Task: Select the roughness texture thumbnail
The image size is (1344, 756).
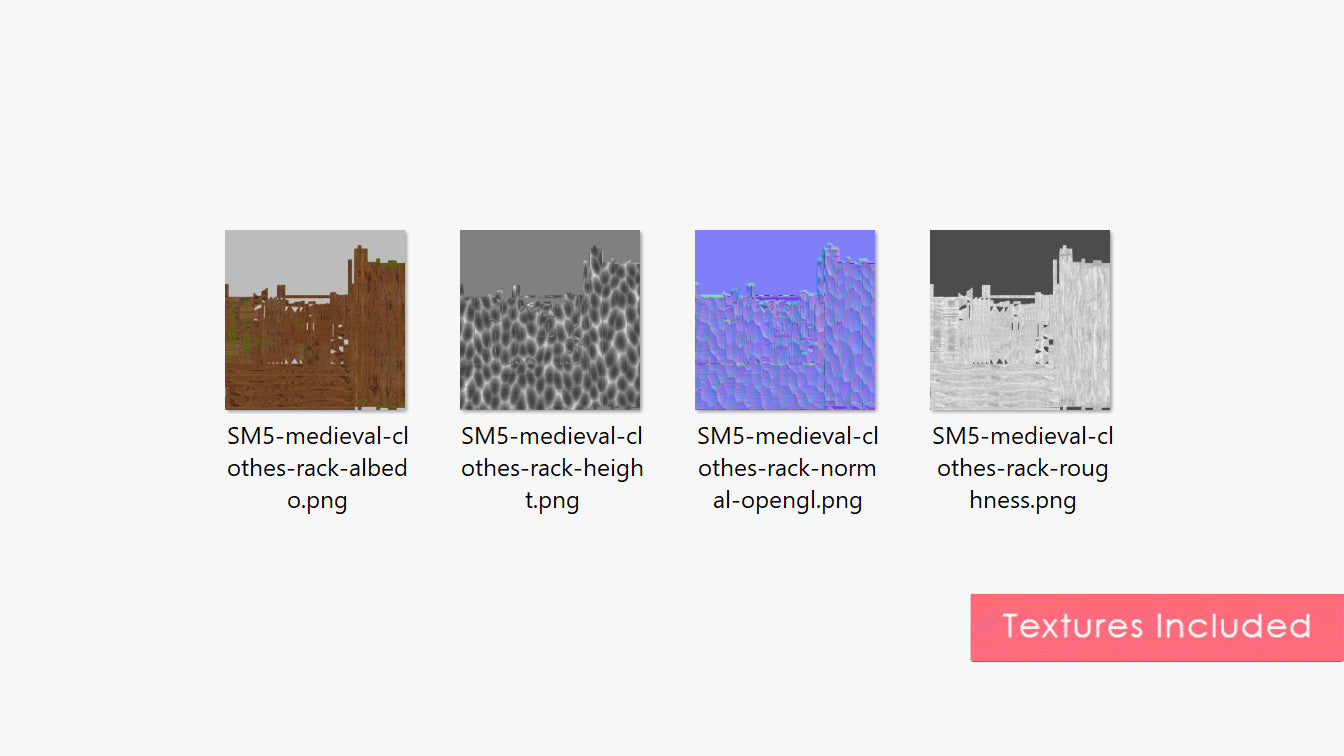Action: tap(1020, 320)
